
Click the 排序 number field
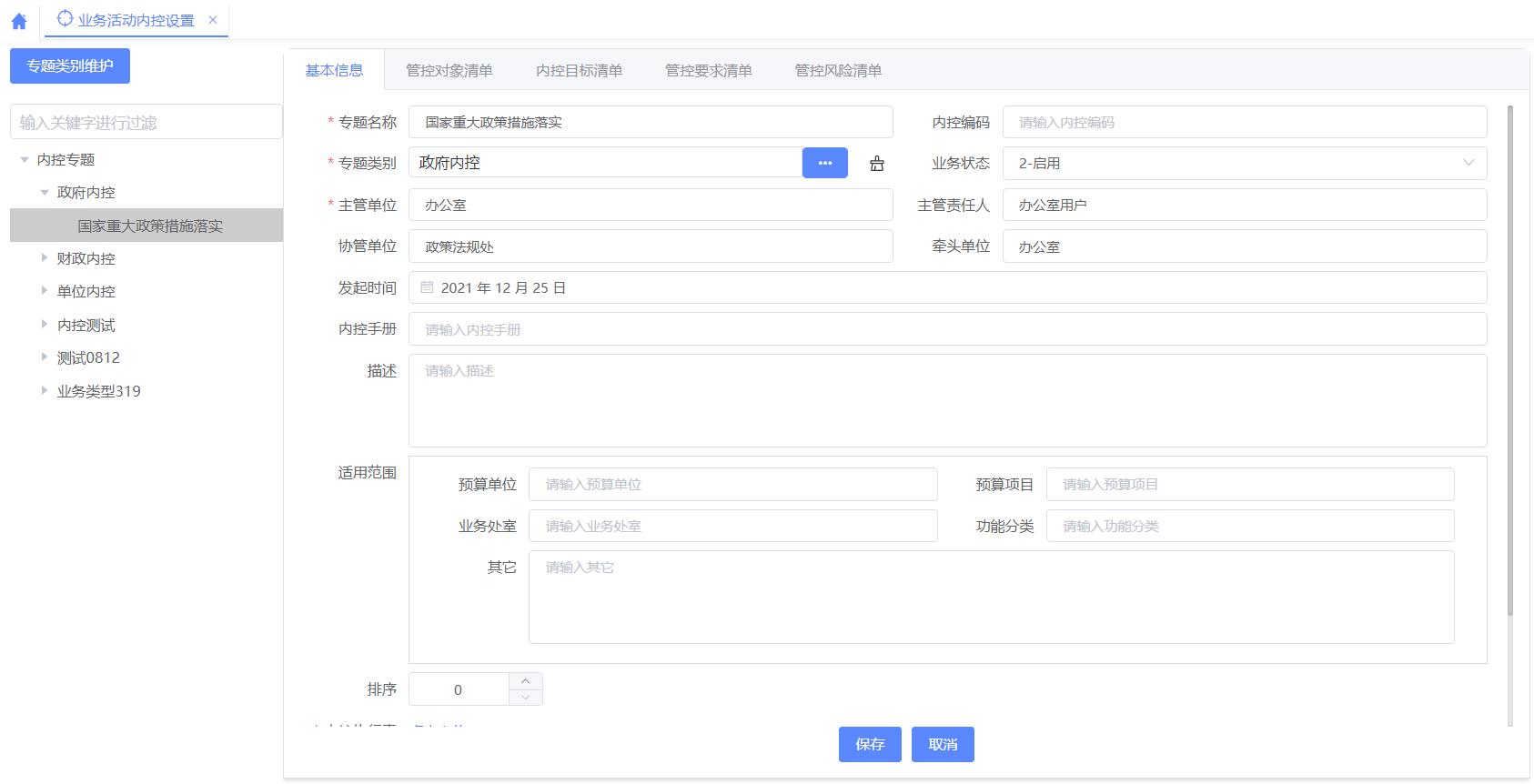459,689
